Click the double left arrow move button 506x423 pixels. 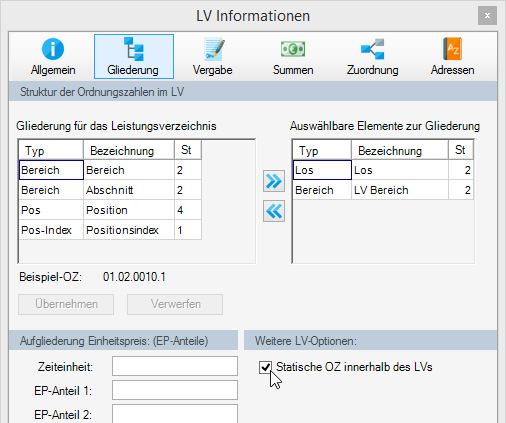point(274,211)
